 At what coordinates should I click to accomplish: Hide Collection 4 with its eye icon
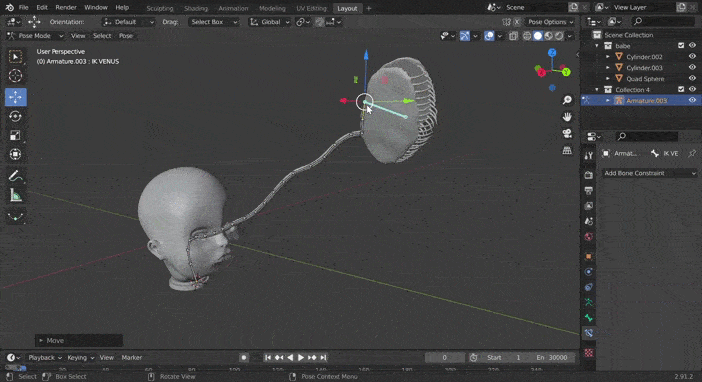pyautogui.click(x=692, y=90)
